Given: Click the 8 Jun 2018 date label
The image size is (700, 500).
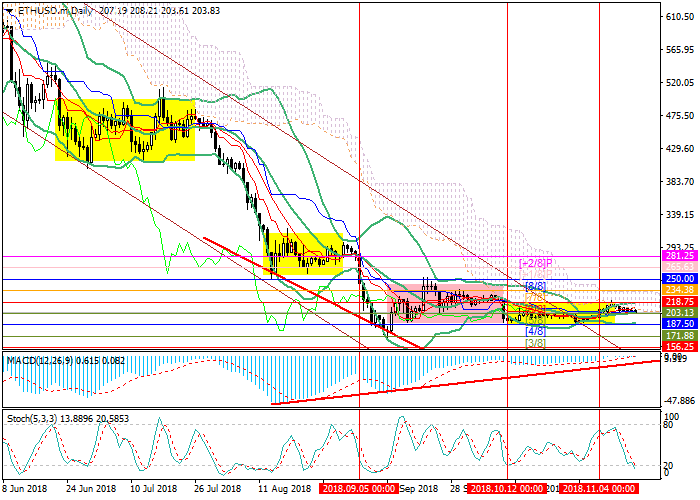Looking at the screenshot, I should [x=25, y=489].
